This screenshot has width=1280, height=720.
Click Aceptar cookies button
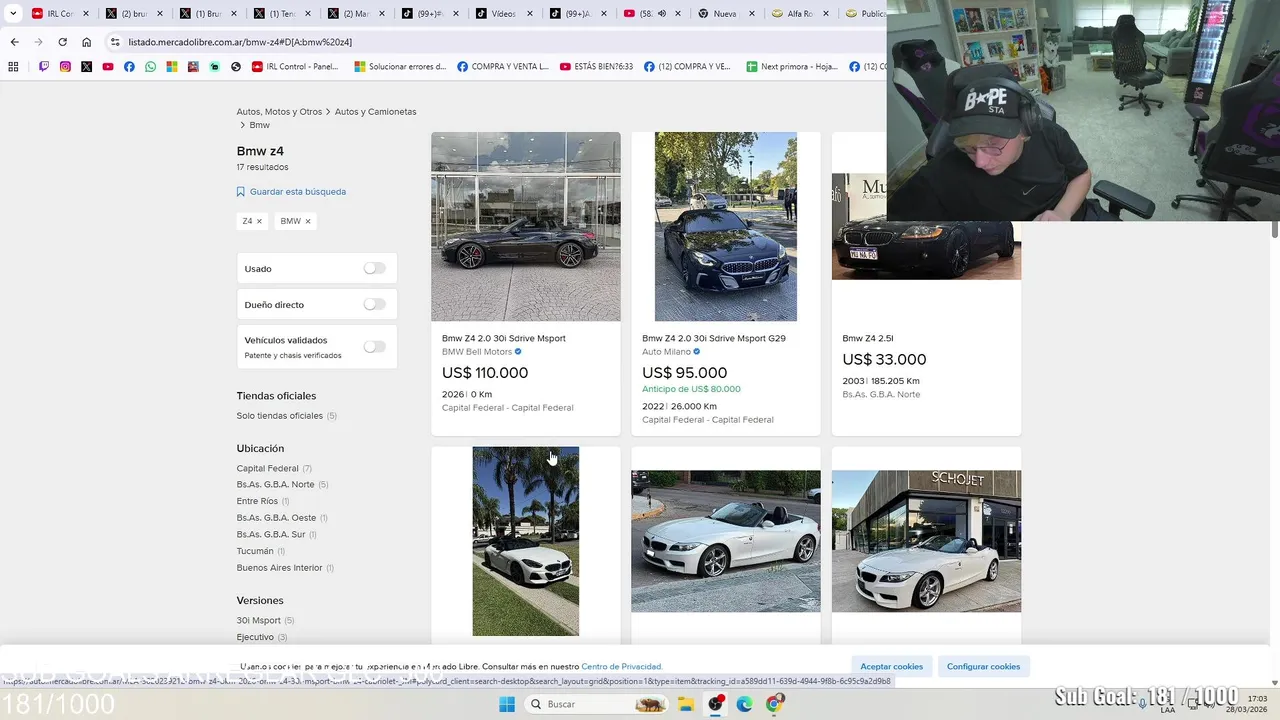point(891,666)
